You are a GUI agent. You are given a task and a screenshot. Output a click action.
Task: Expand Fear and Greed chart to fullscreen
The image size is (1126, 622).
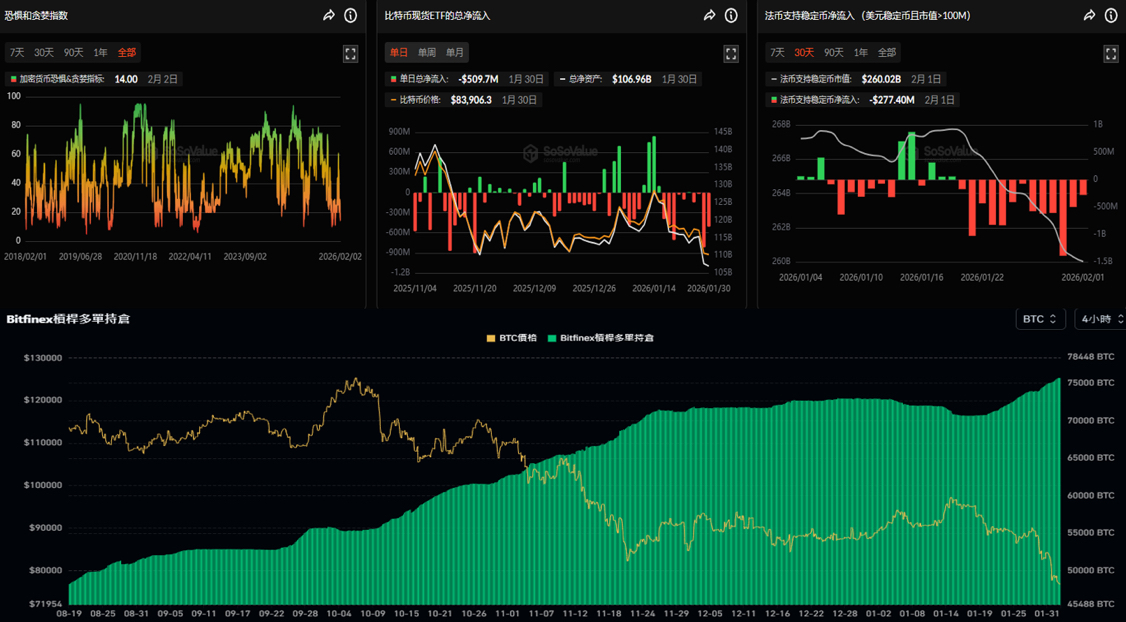[351, 54]
